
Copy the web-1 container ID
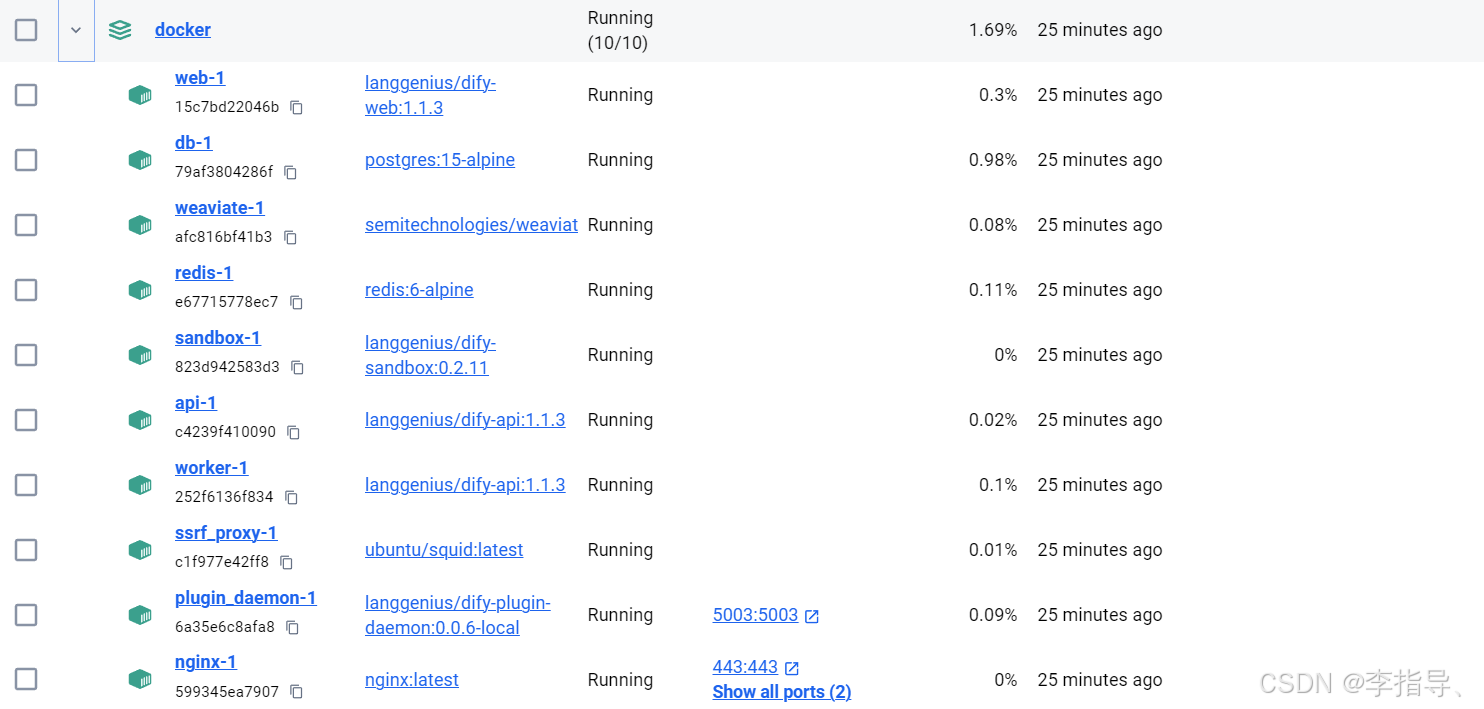point(296,107)
